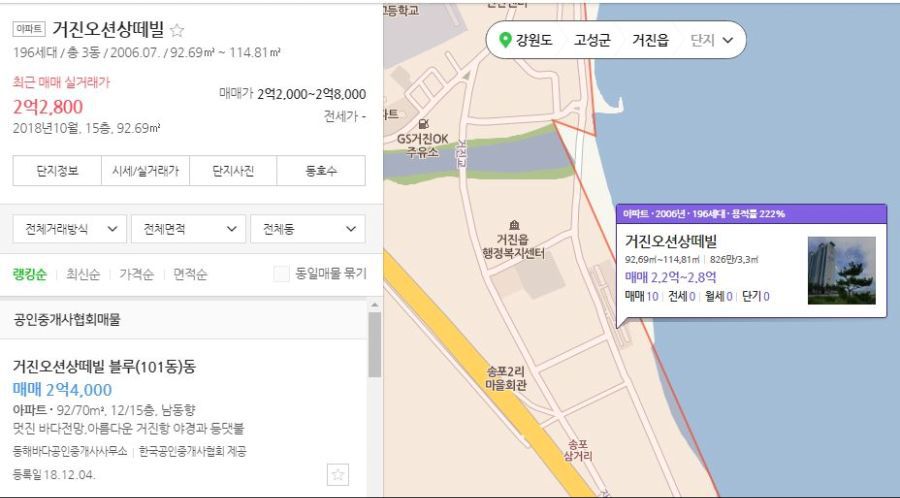Click the 매매 2억4,000 listing price
The width and height of the screenshot is (900, 498).
coord(62,390)
